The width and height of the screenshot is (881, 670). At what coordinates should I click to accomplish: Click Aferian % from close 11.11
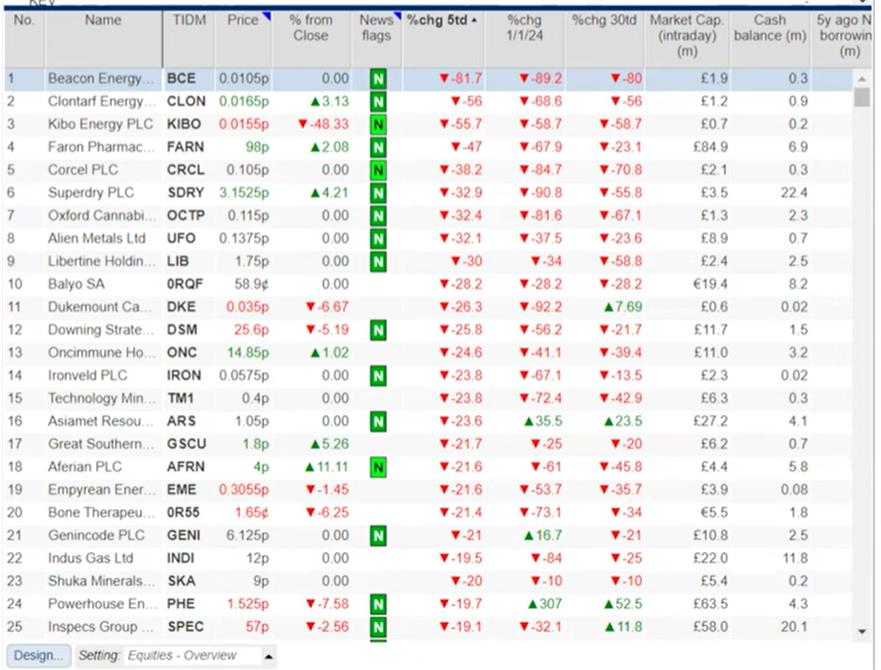(x=326, y=467)
